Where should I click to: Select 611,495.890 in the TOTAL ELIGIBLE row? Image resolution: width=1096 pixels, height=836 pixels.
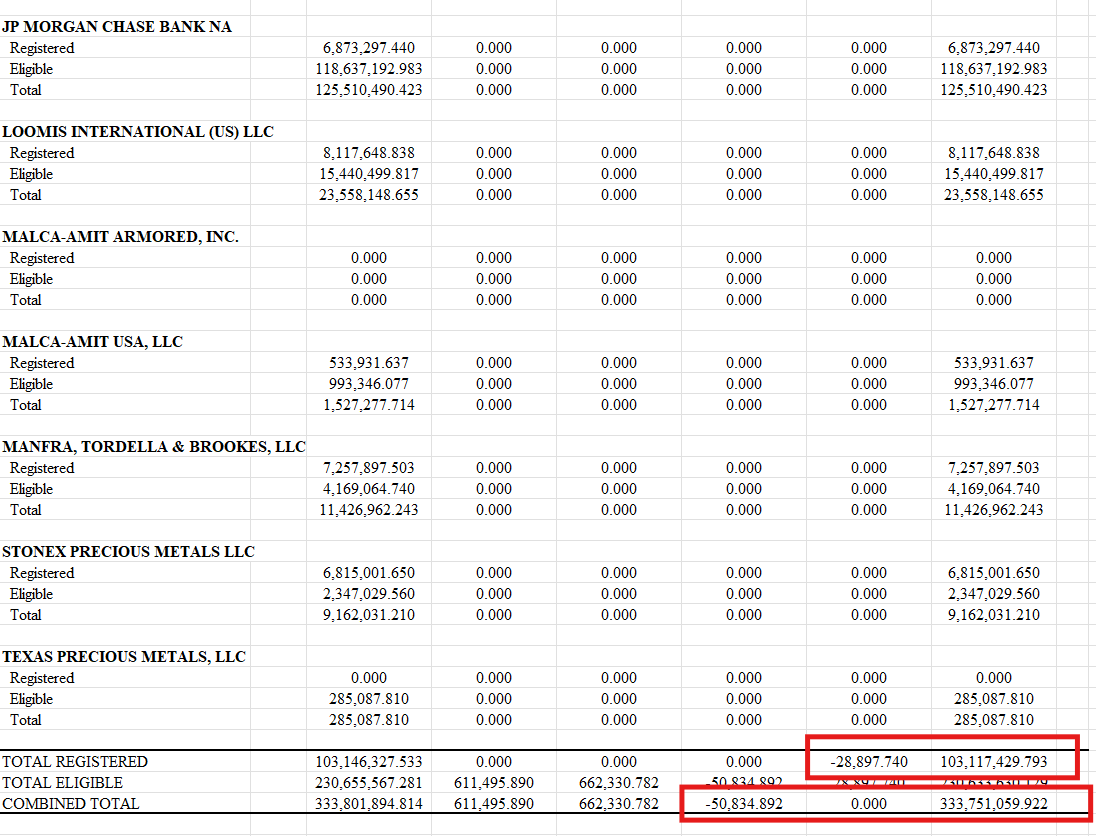[x=493, y=782]
